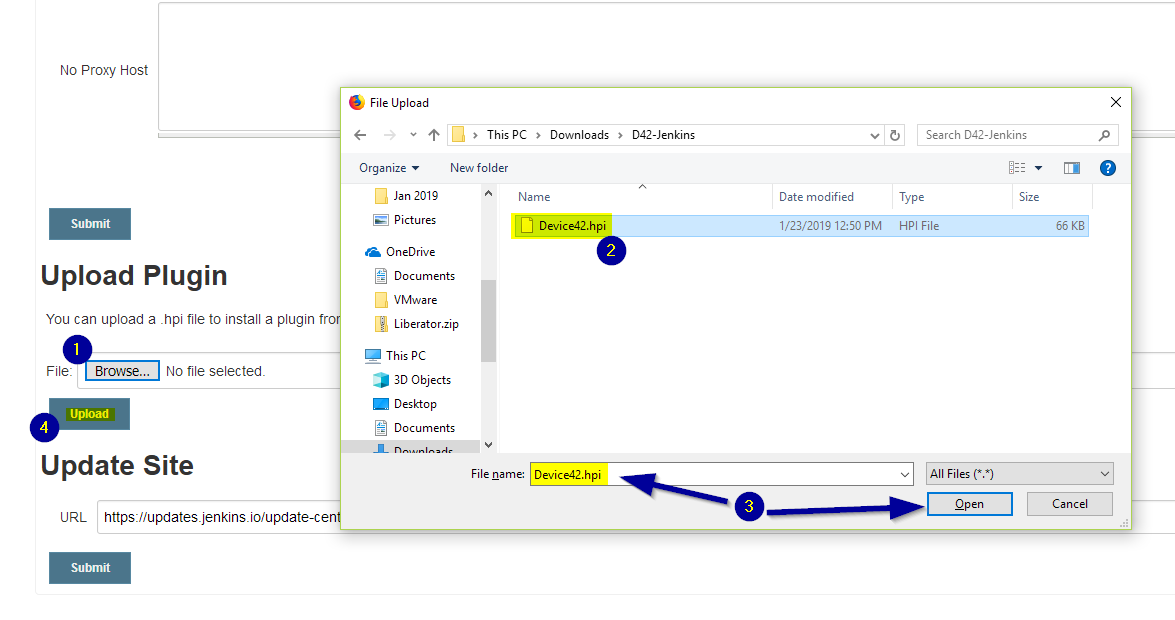This screenshot has height=620, width=1175.
Task: Click the Open button to confirm selection
Action: click(969, 503)
